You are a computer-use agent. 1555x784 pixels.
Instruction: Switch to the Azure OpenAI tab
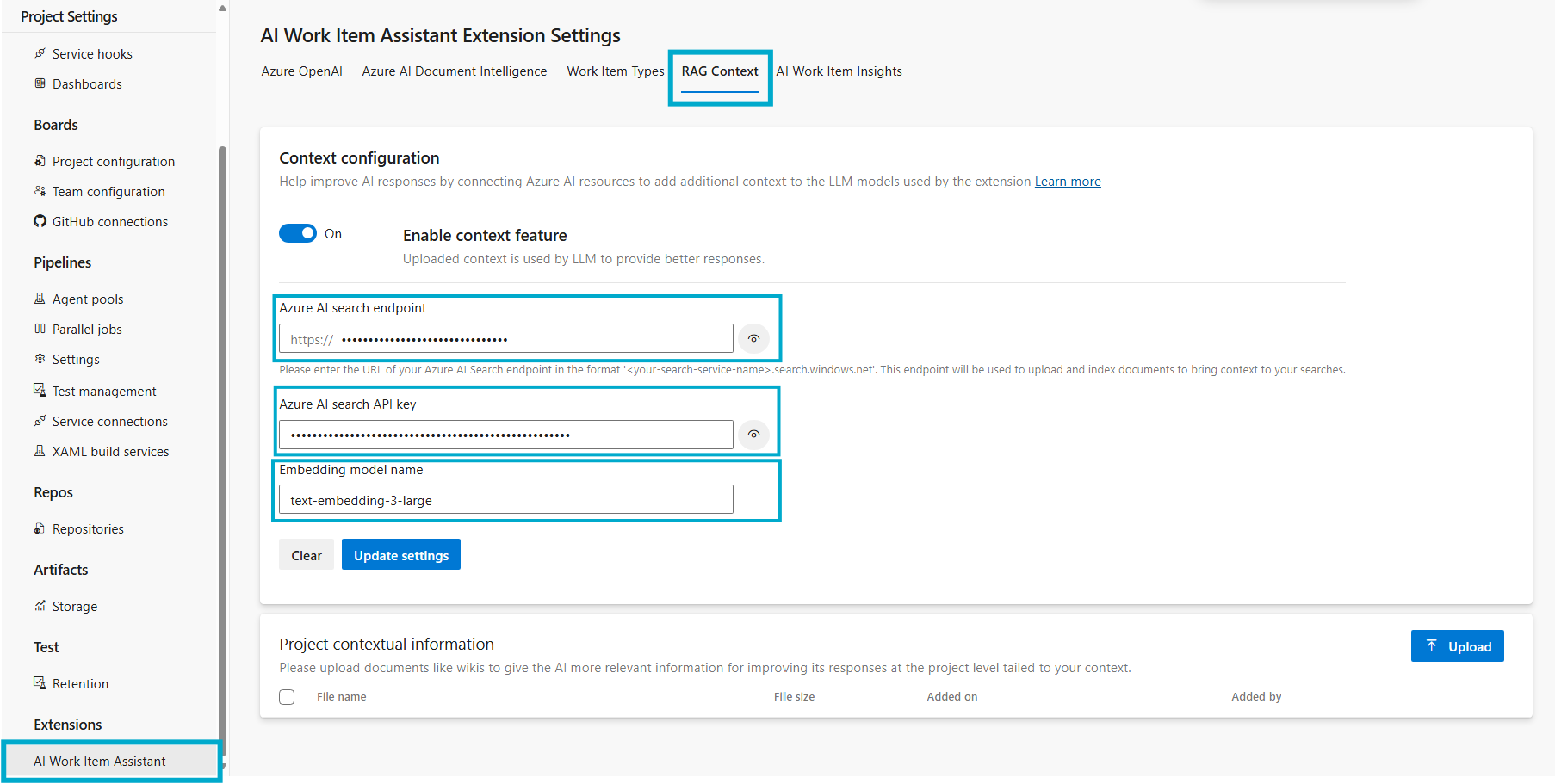coord(301,71)
